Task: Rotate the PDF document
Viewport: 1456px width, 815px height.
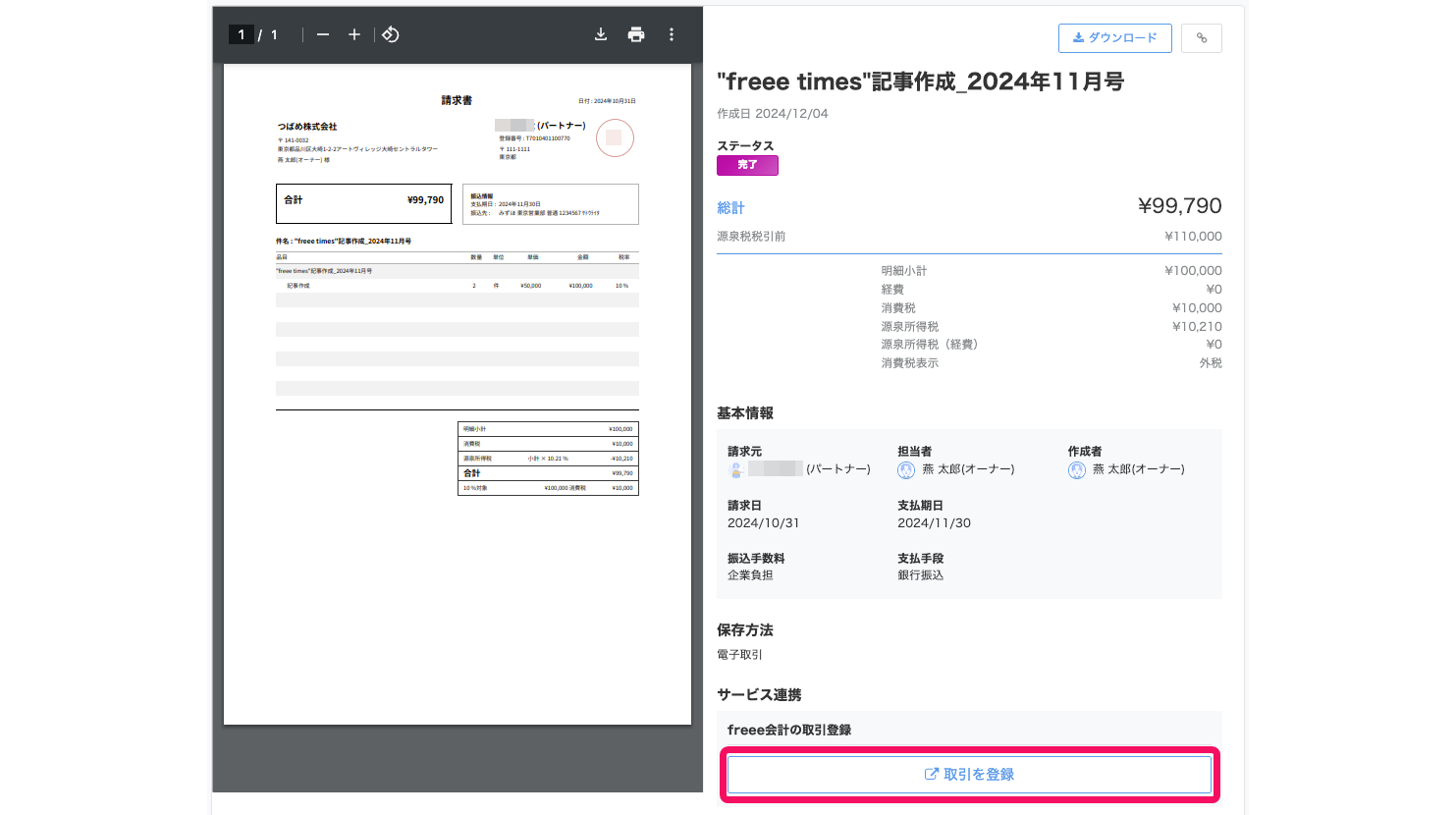Action: (391, 34)
